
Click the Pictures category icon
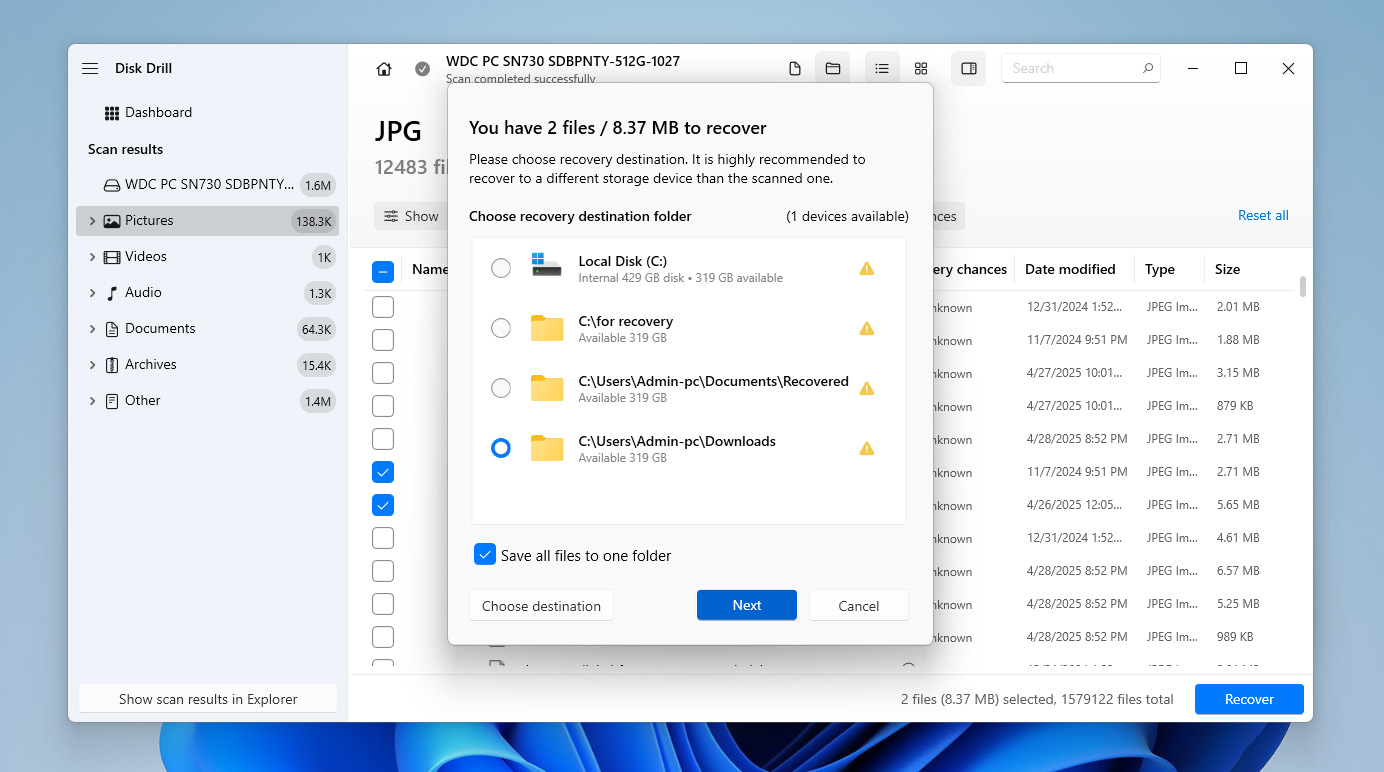tap(112, 221)
